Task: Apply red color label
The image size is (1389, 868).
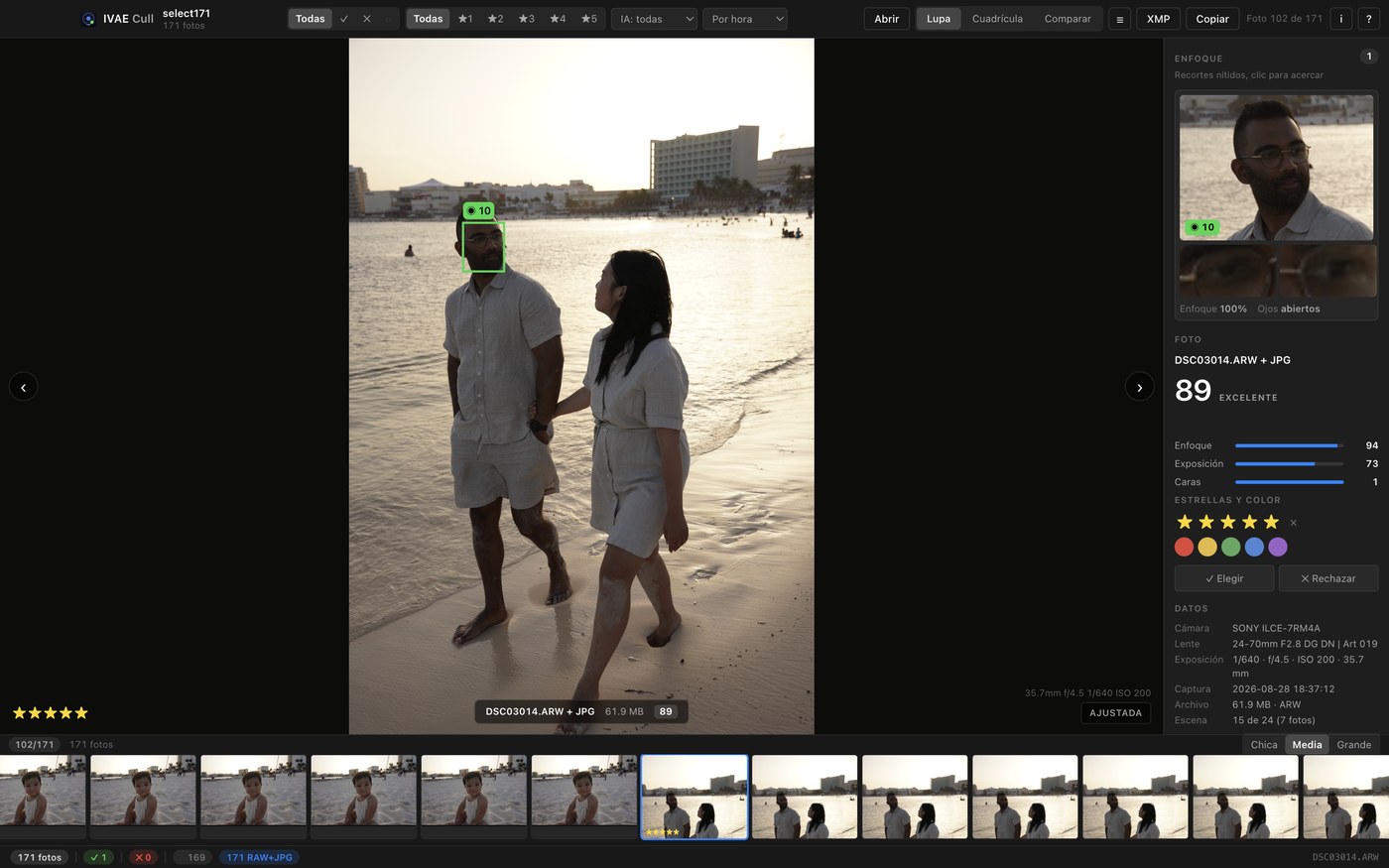Action: (1184, 547)
